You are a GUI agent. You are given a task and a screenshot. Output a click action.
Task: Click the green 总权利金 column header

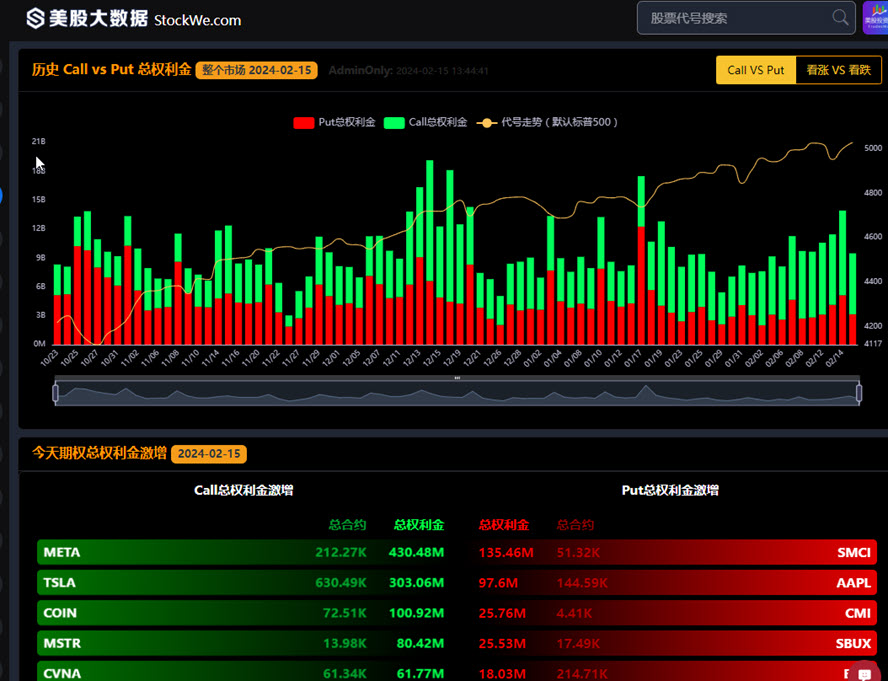click(x=419, y=525)
